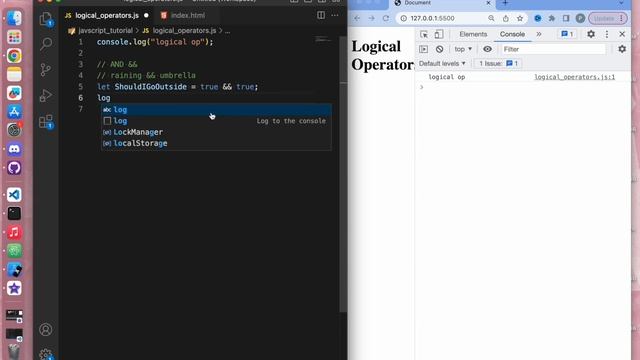Click the logical_operators.js breadcrumb
Screen dimensions: 640x360
pyautogui.click(x=184, y=31)
